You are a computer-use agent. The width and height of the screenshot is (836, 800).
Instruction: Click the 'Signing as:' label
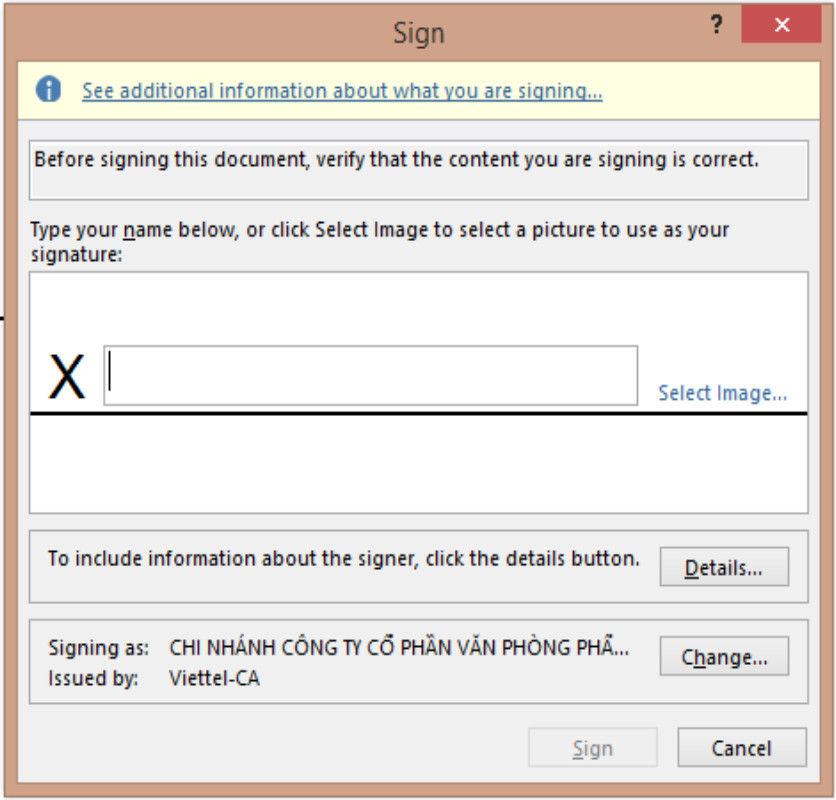pos(99,648)
